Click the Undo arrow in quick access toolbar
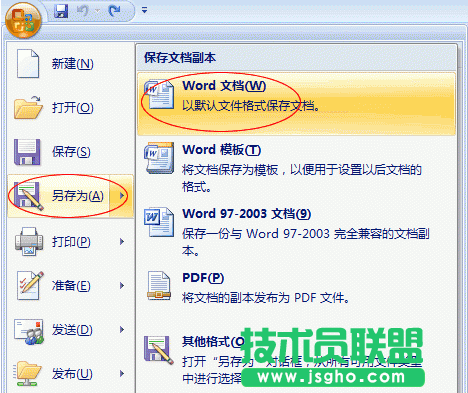Image resolution: width=468 pixels, height=393 pixels. pos(82,11)
